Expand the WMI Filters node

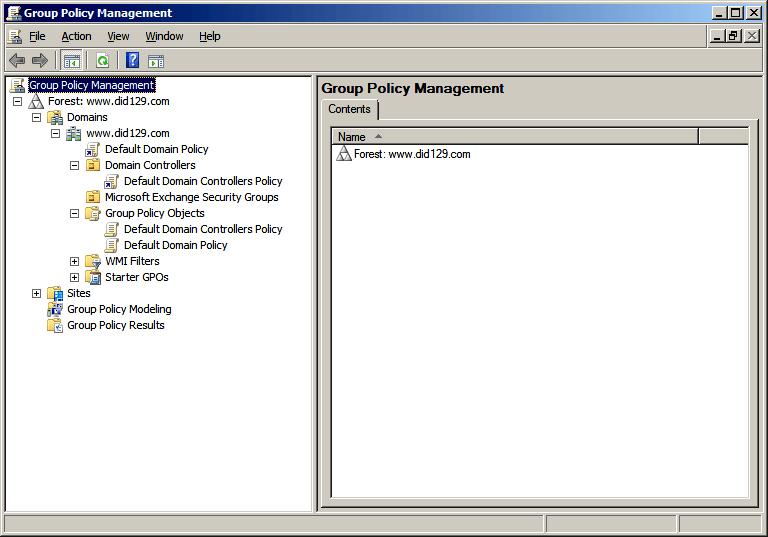(74, 262)
